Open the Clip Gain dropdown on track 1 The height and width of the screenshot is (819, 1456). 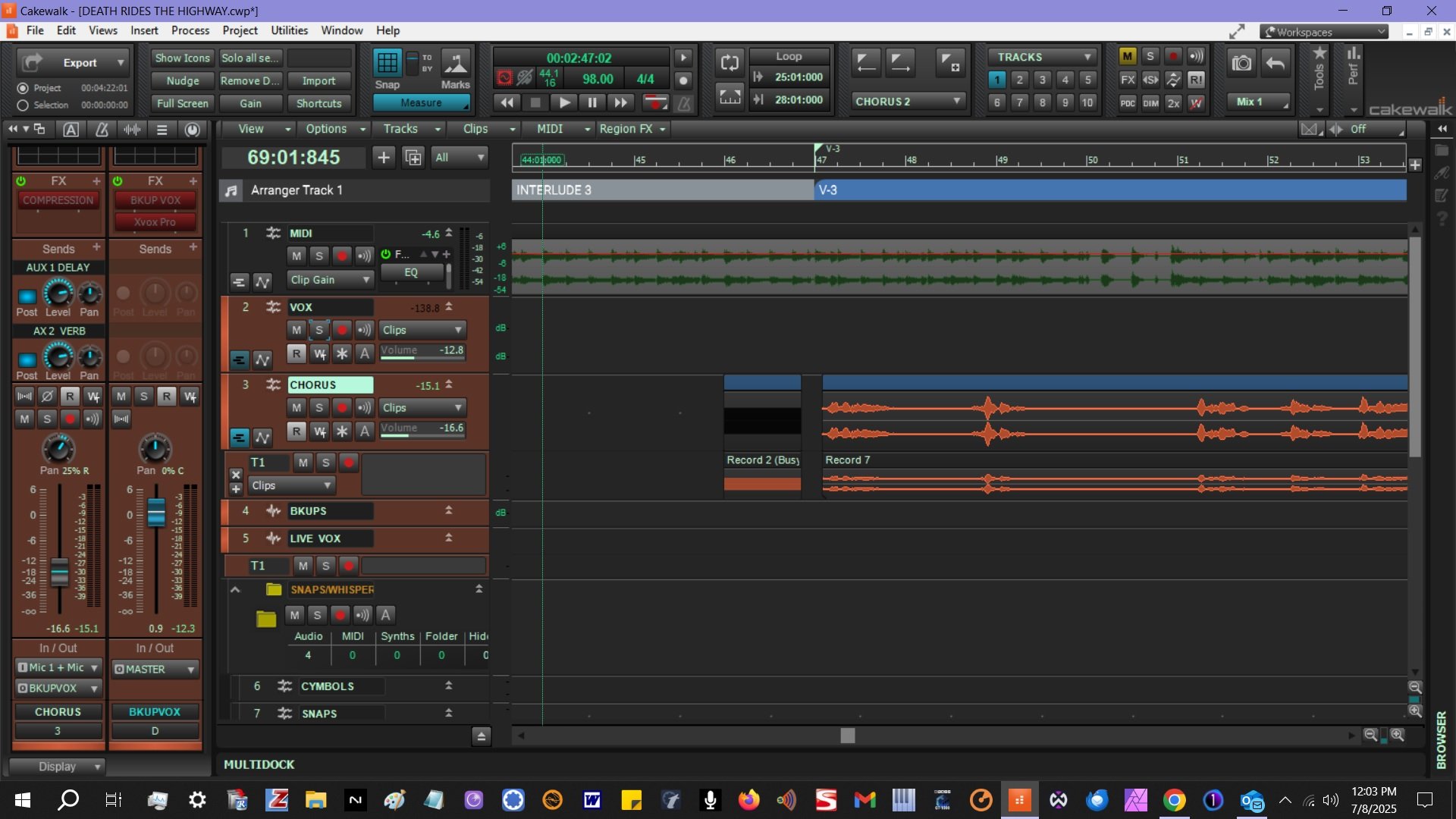click(331, 280)
